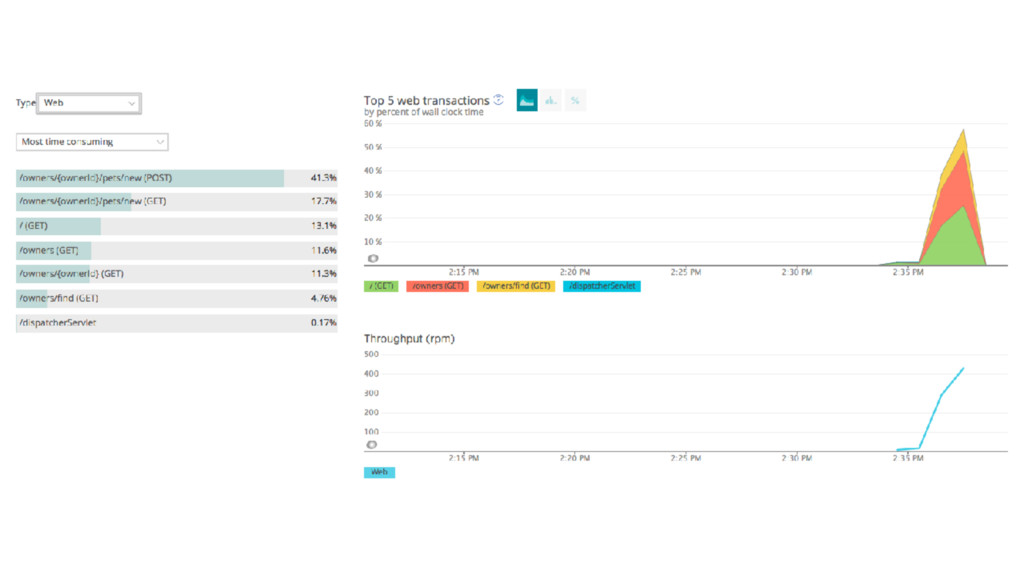Select the /owners (GET) transaction row
The height and width of the screenshot is (576, 1024).
tap(176, 250)
